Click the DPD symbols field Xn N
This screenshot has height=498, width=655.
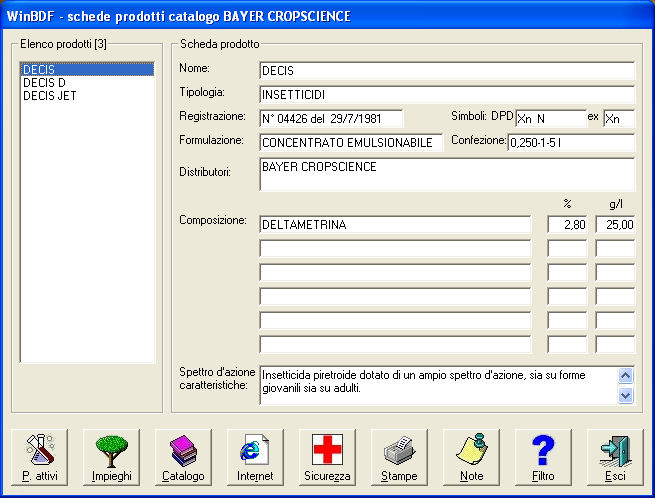(551, 119)
